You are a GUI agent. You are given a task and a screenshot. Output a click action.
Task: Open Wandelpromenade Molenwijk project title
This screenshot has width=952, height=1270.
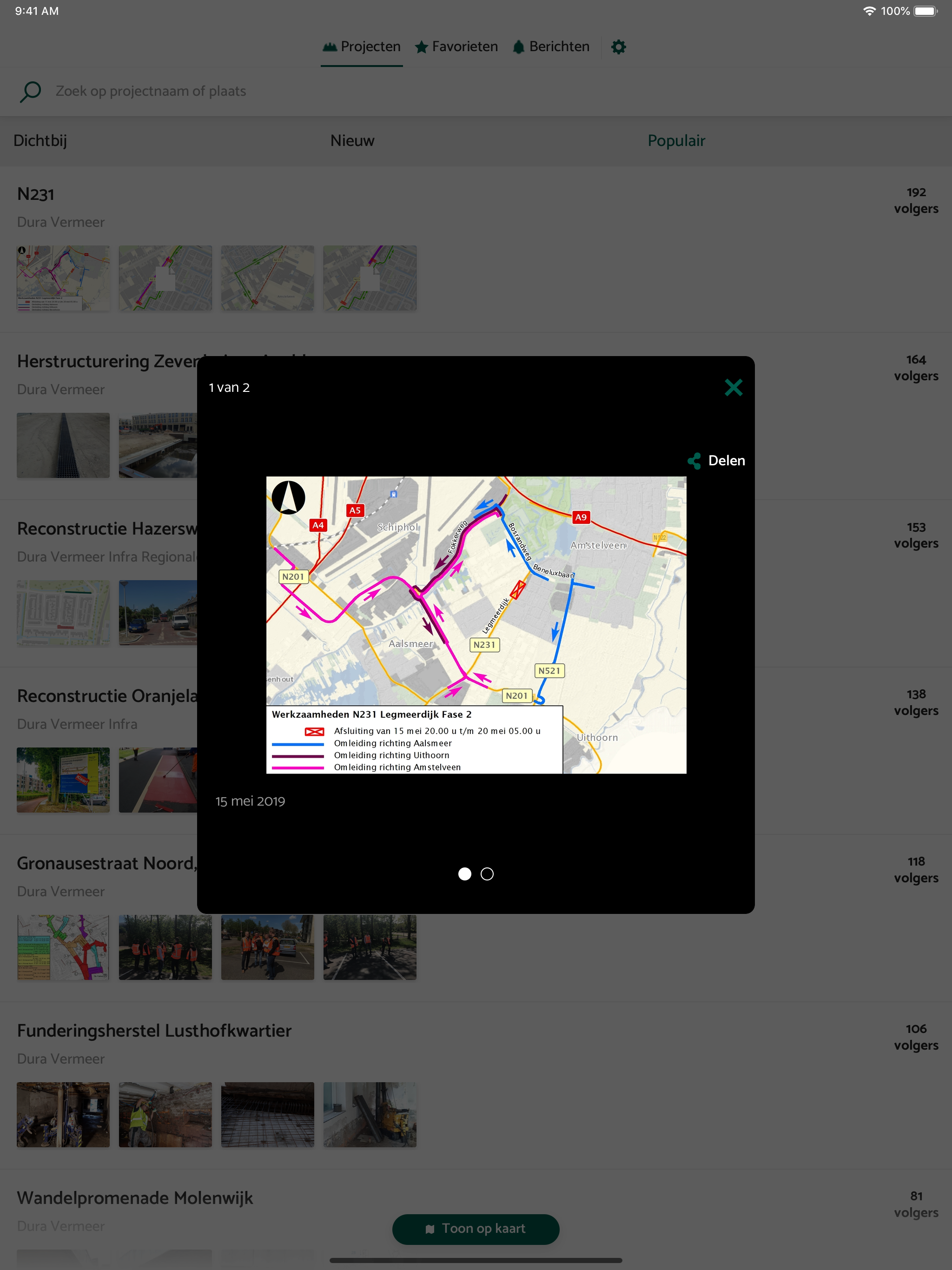(135, 1198)
